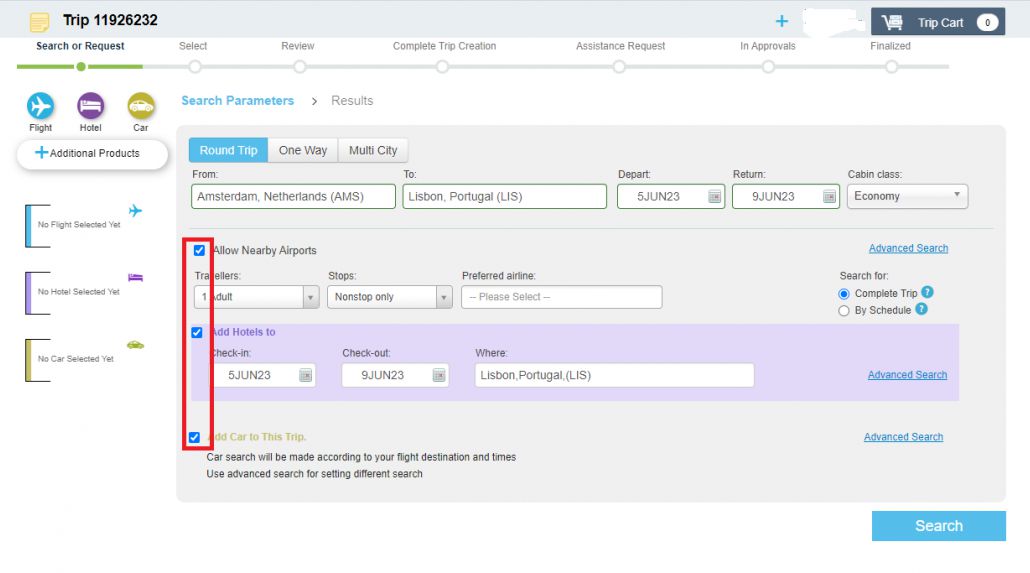Open the Preferred airline selector
The width and height of the screenshot is (1030, 573).
562,297
